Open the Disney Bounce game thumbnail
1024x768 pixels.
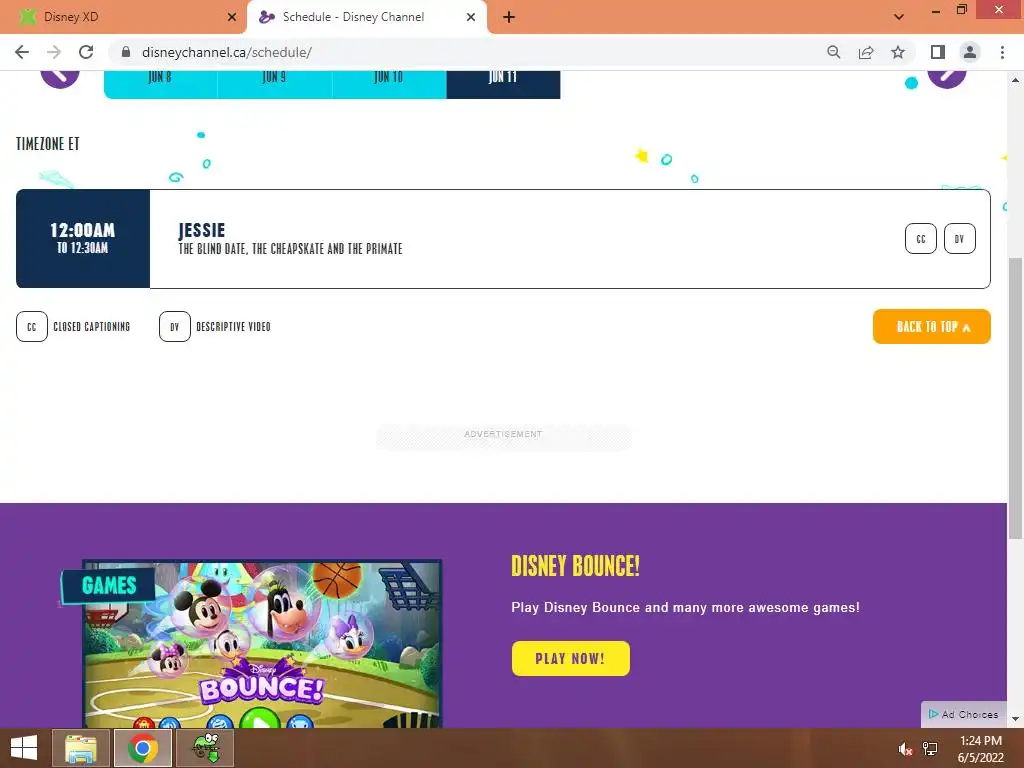click(x=263, y=644)
